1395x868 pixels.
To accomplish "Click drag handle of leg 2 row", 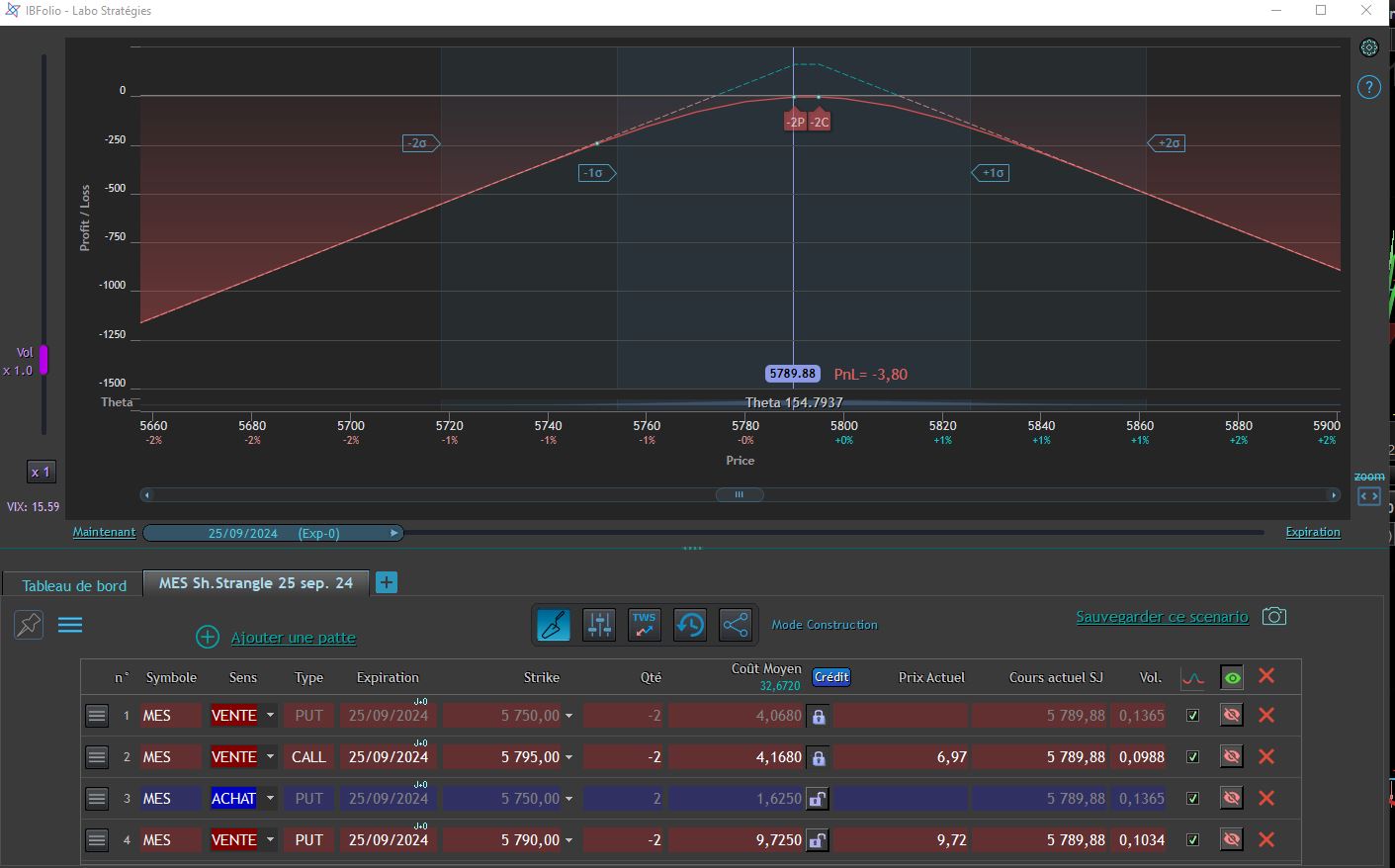I will (x=97, y=757).
